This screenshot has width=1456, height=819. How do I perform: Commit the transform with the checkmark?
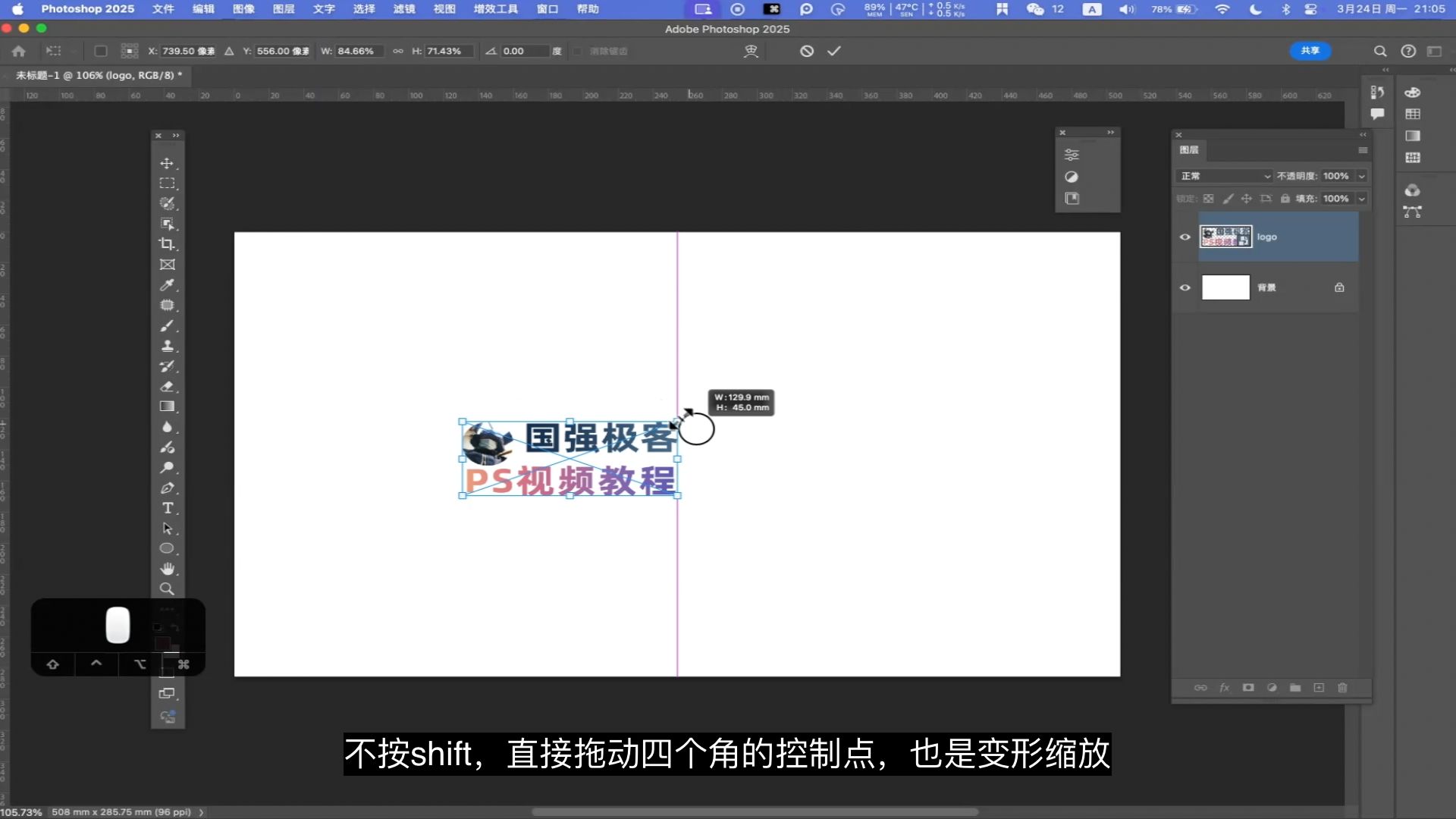click(x=834, y=51)
